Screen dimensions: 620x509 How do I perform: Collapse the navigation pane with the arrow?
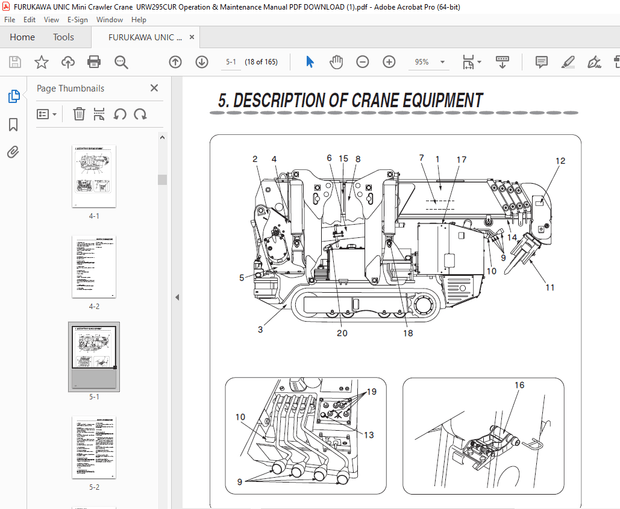coord(177,297)
